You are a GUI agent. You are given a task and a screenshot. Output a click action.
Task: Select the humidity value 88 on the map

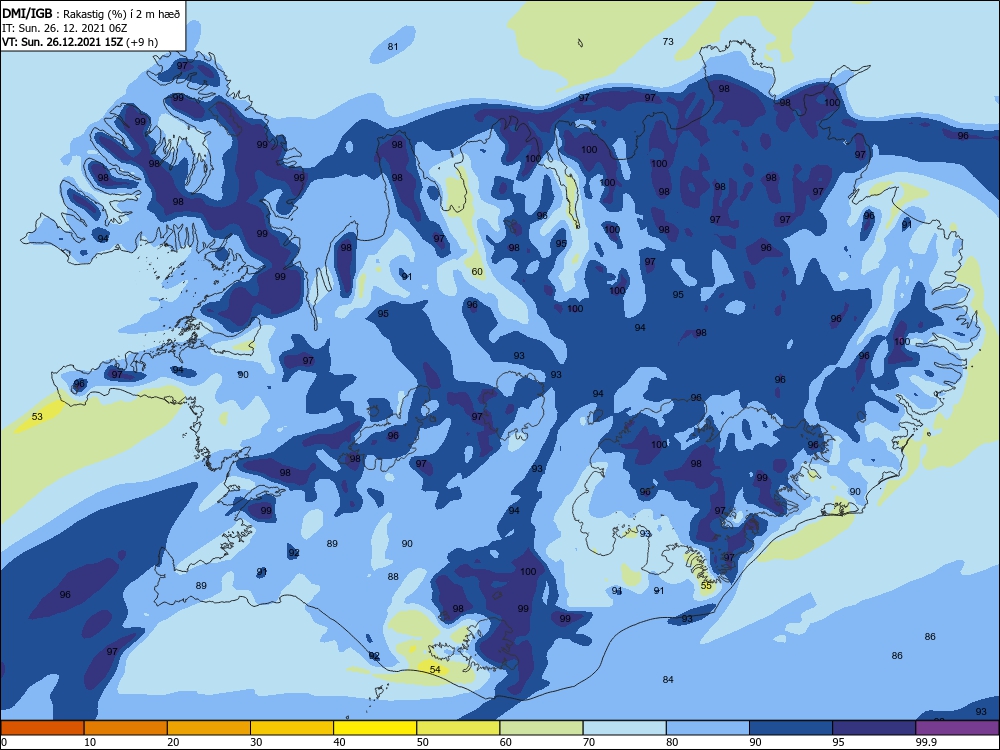click(393, 577)
